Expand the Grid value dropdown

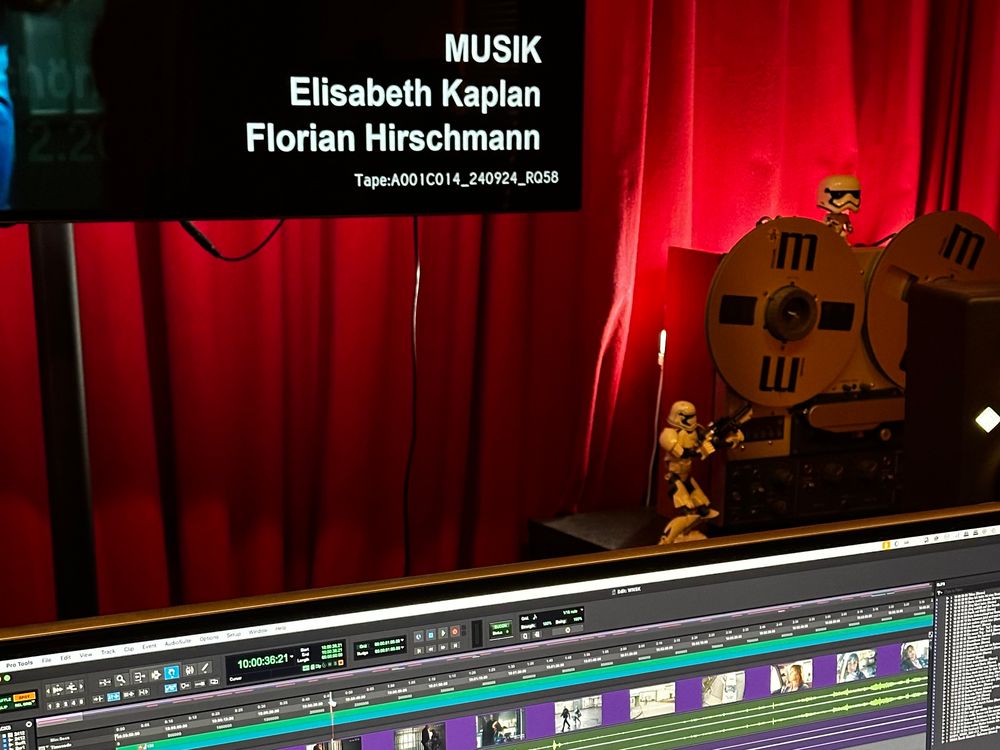403,639
